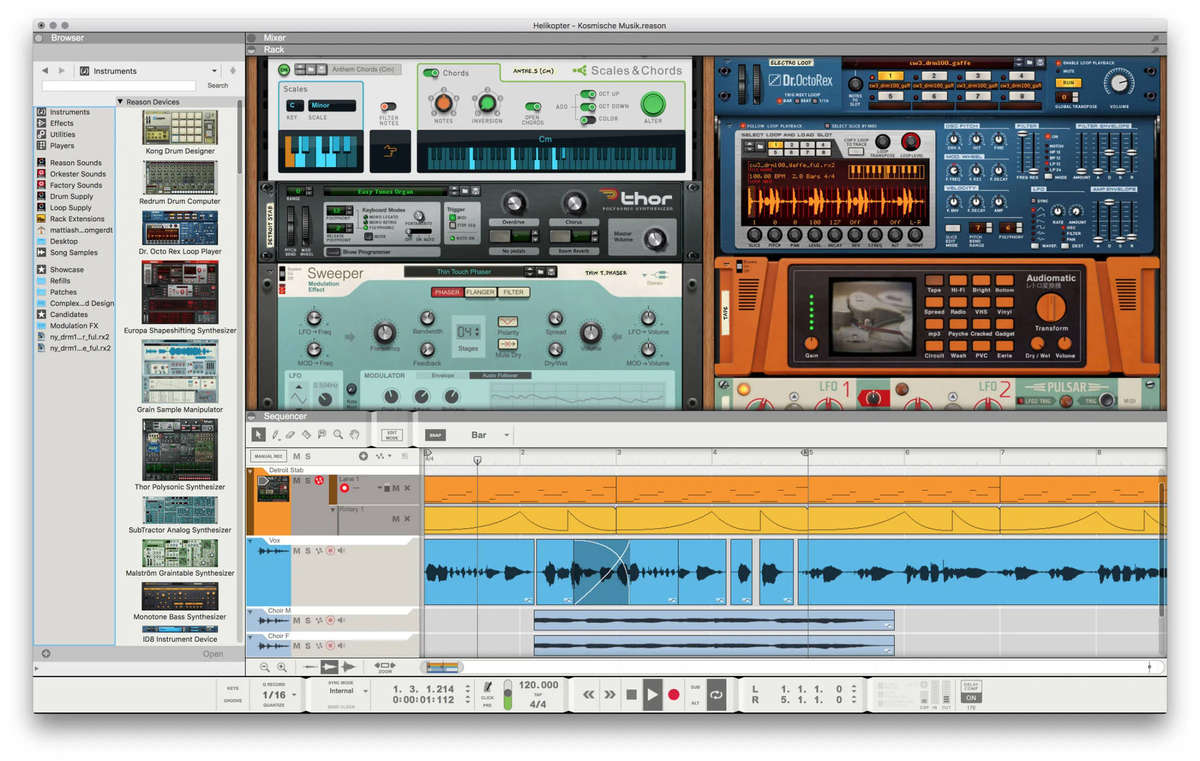Mute the Vox track

click(x=297, y=551)
